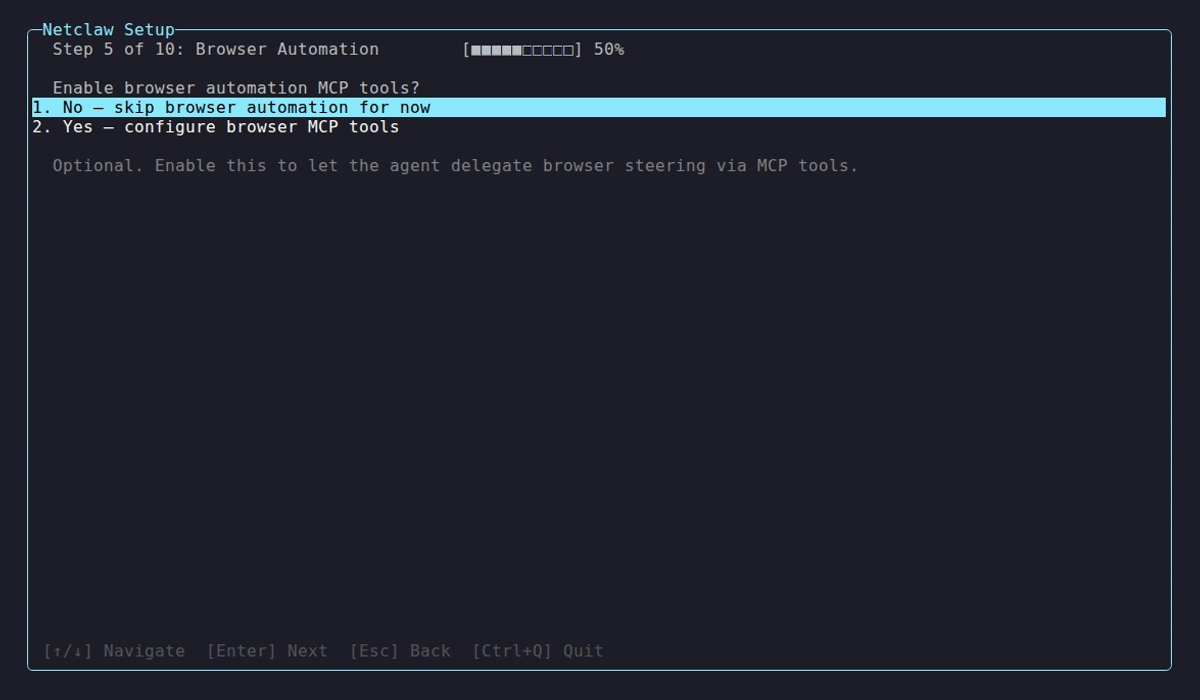Click the '[Ctrl+Q] Quit' hint
Screen dimensions: 1200x700
coord(538,651)
